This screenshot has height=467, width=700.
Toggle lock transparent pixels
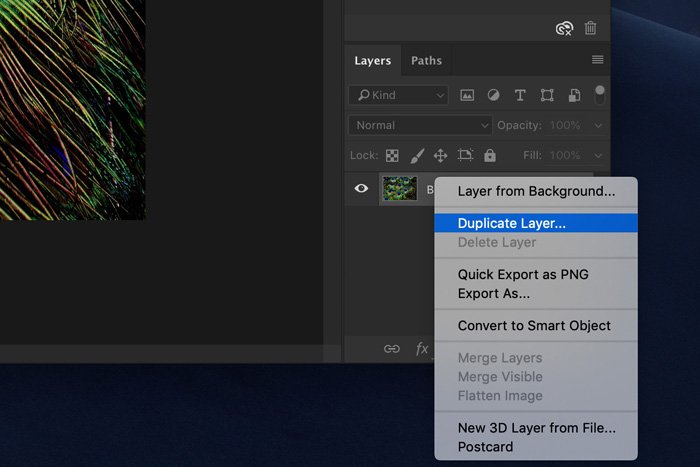point(392,156)
